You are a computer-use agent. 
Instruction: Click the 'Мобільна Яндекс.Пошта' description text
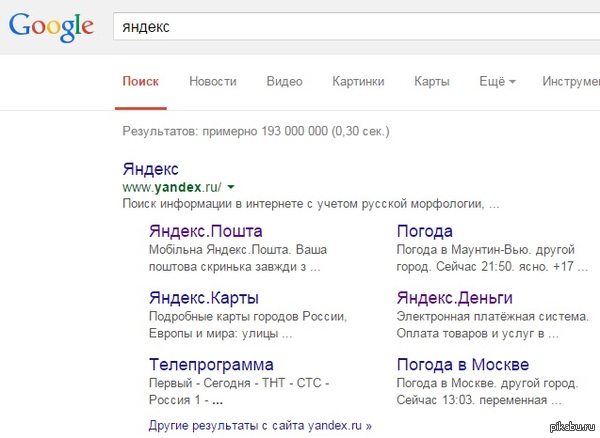[x=238, y=258]
